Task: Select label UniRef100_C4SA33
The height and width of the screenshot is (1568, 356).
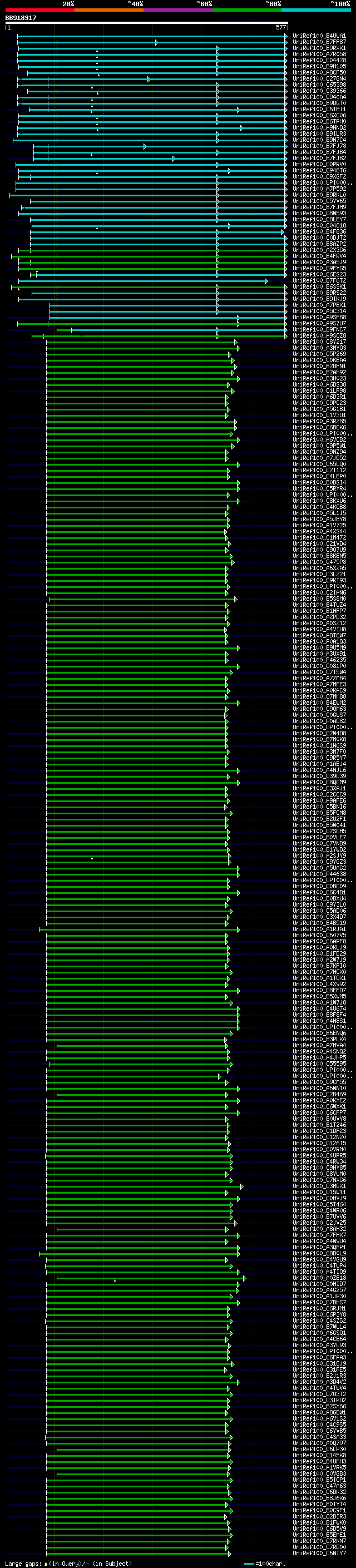Action: pos(319,1437)
